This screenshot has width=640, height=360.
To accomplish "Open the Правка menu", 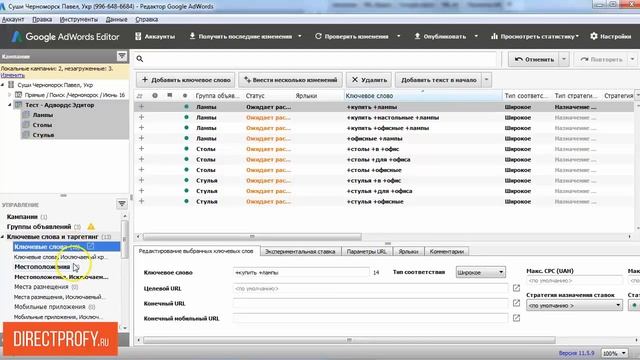I will 42,19.
